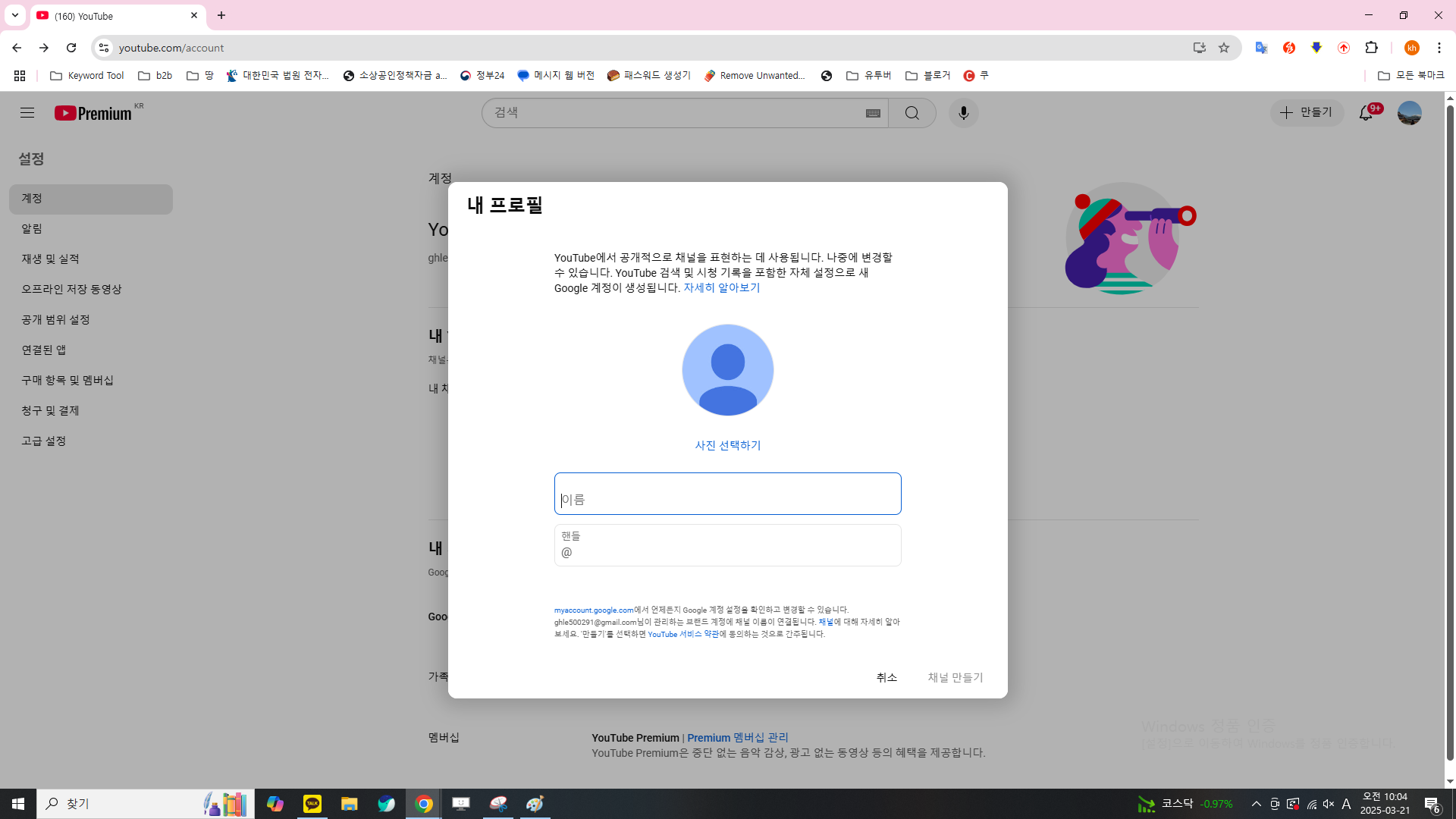Click the search magnifier button
Viewport: 1456px width, 819px height.
coord(912,113)
